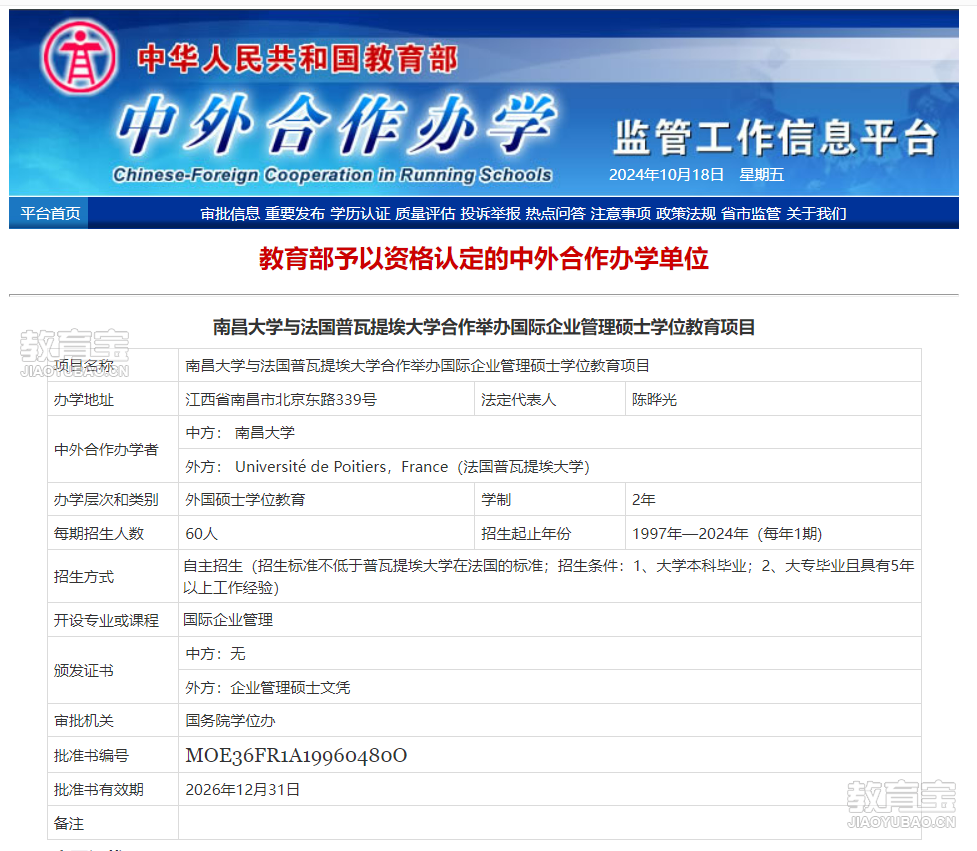The height and width of the screenshot is (851, 977).
Task: Click 外国硕士学位教育 cell
Action: (326, 499)
